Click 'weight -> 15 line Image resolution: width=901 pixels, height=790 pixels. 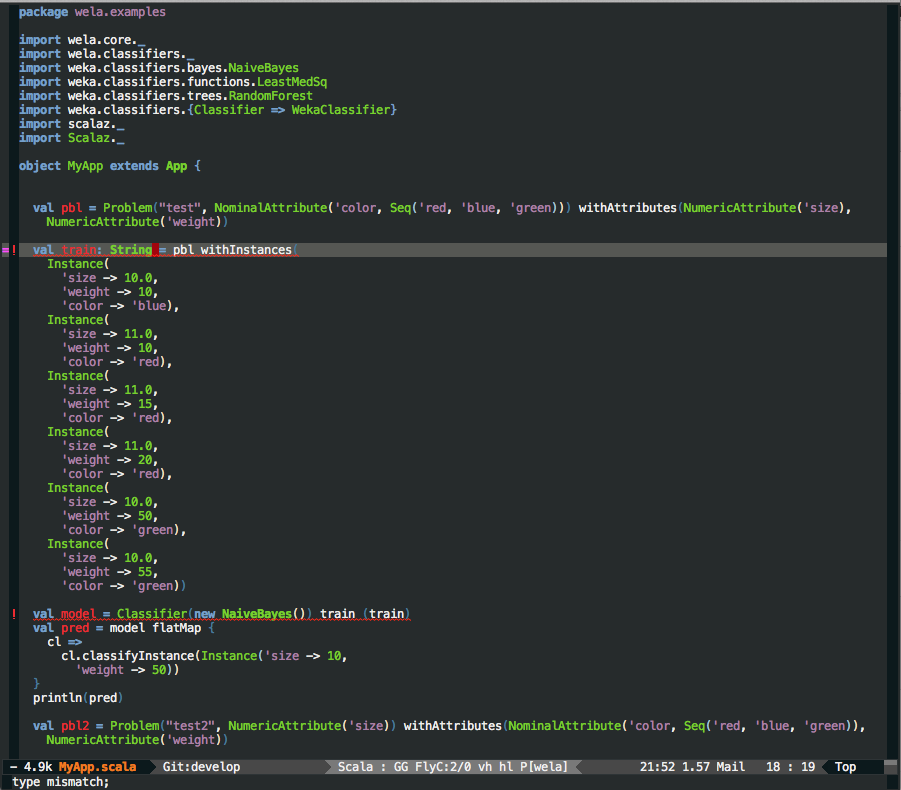[x=110, y=404]
